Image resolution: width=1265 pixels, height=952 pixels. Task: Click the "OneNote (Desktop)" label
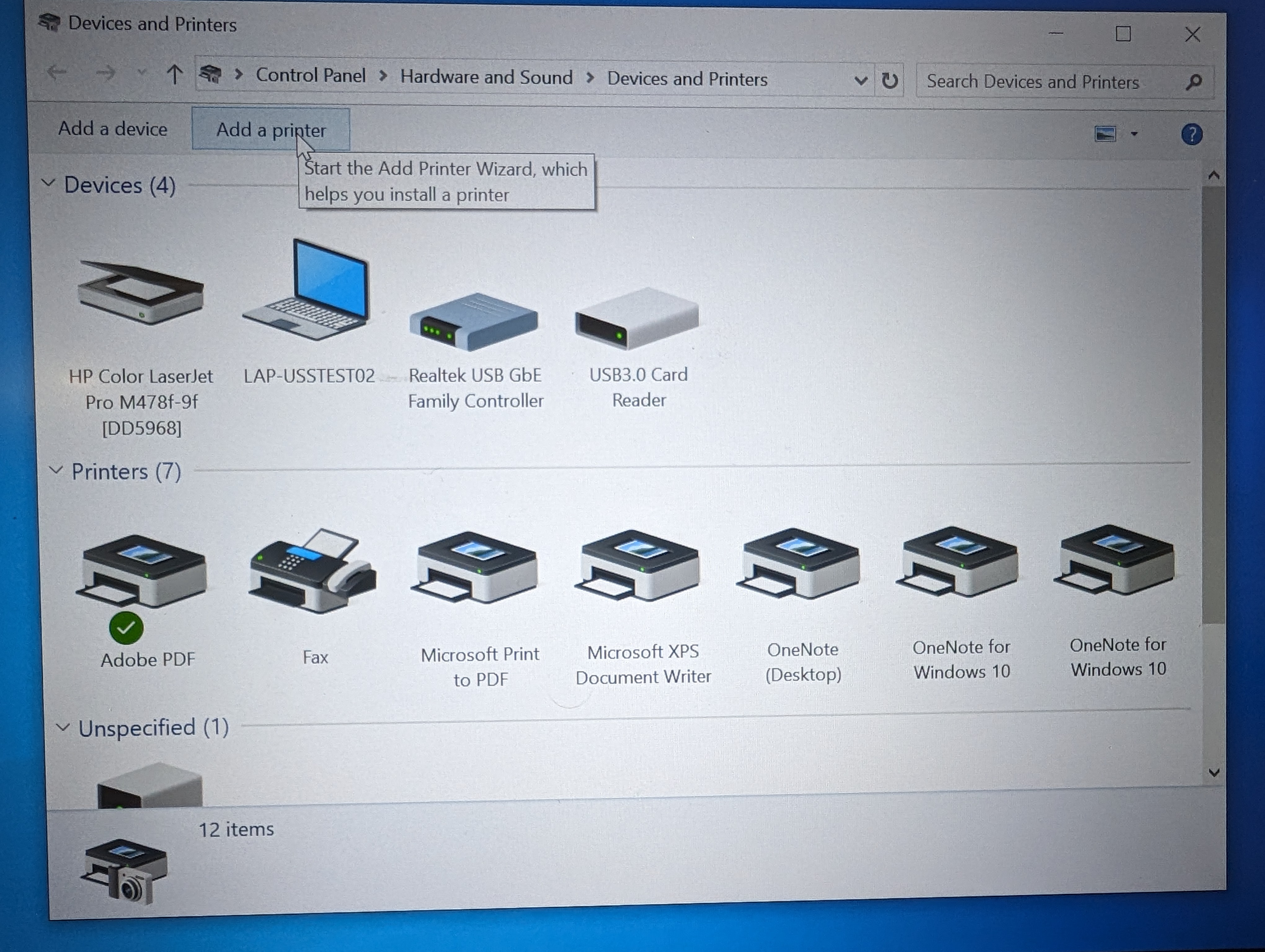(x=803, y=662)
